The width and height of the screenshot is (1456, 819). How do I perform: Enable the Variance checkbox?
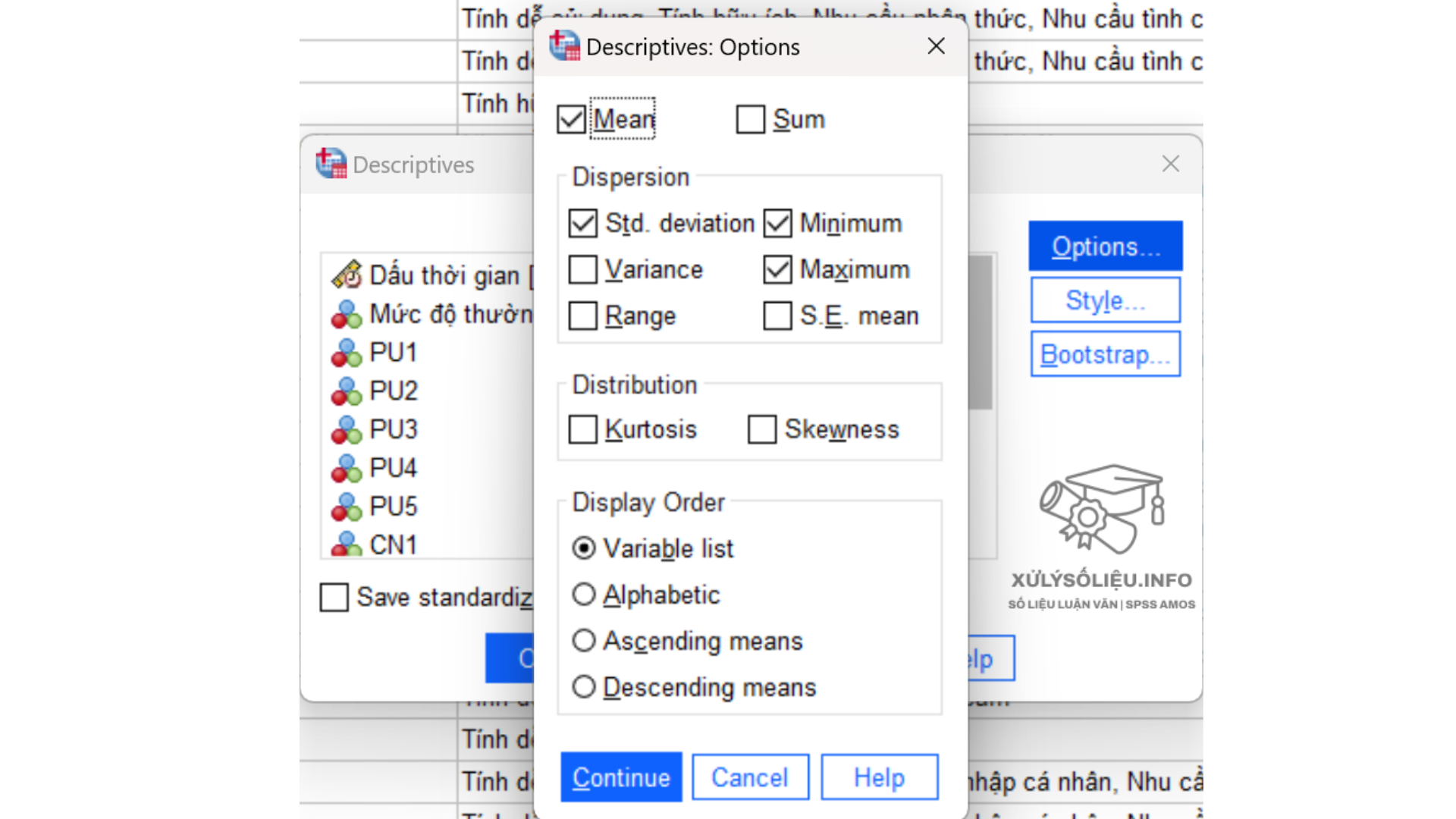582,269
